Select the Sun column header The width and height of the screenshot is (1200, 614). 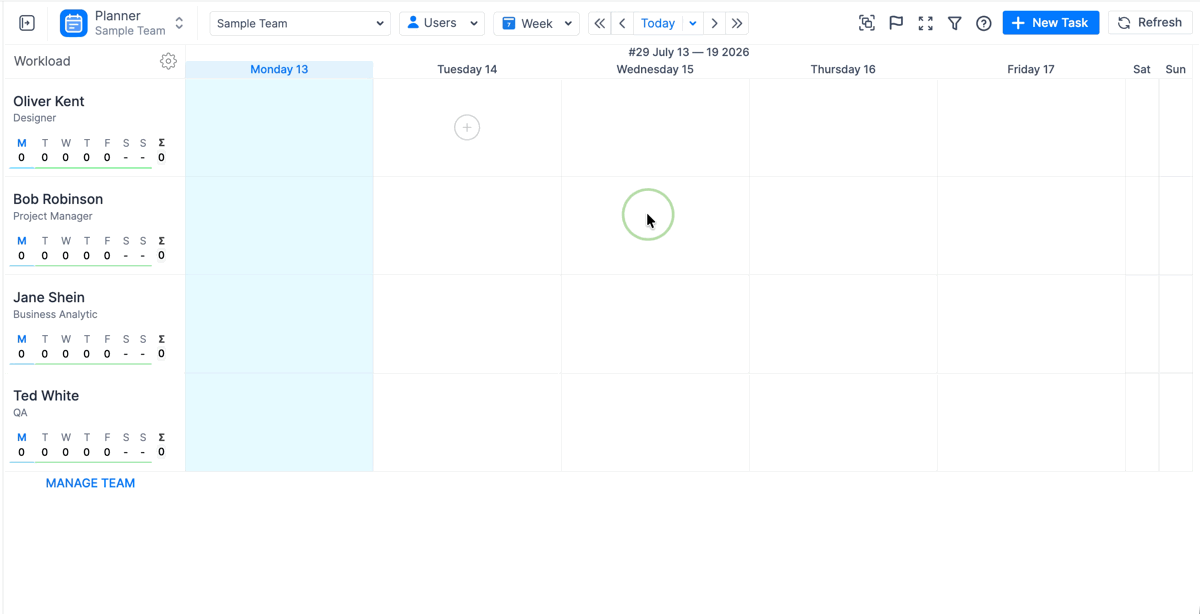(x=1176, y=69)
